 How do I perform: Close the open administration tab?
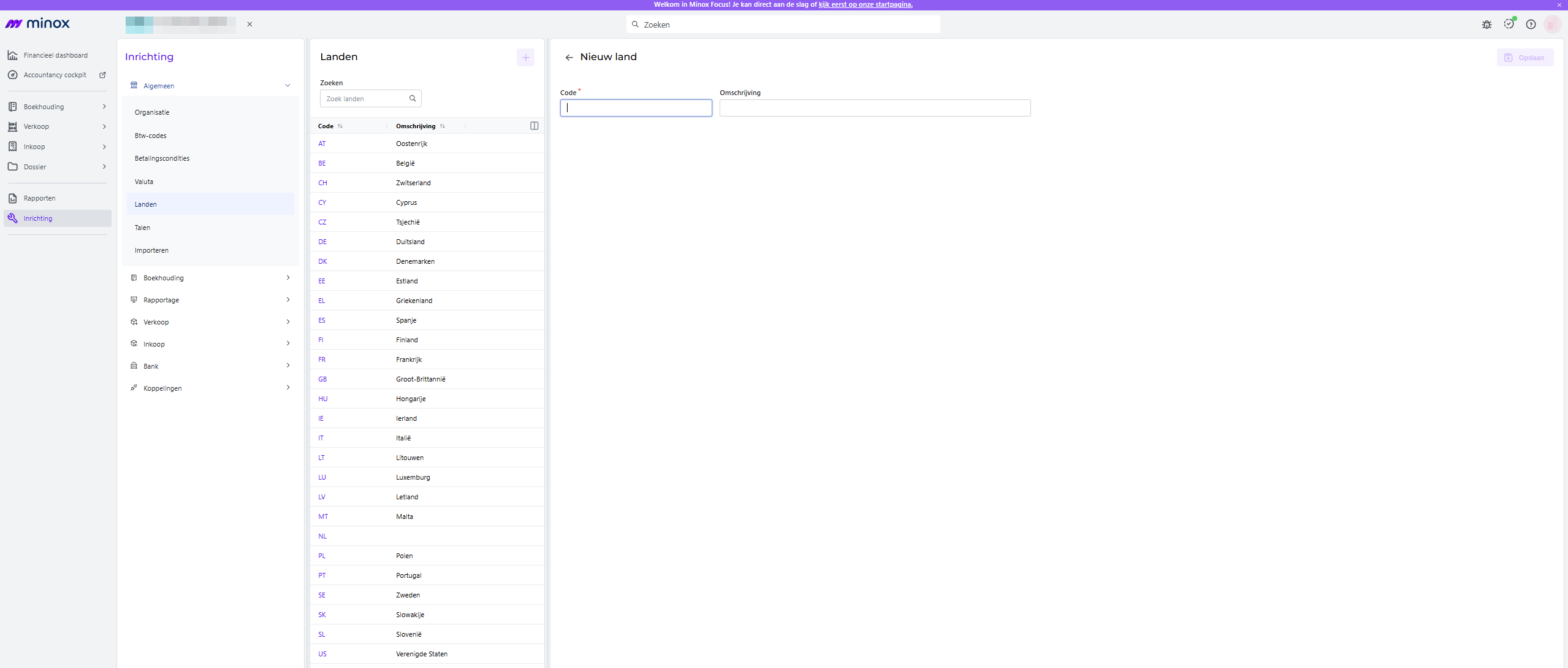pos(249,25)
